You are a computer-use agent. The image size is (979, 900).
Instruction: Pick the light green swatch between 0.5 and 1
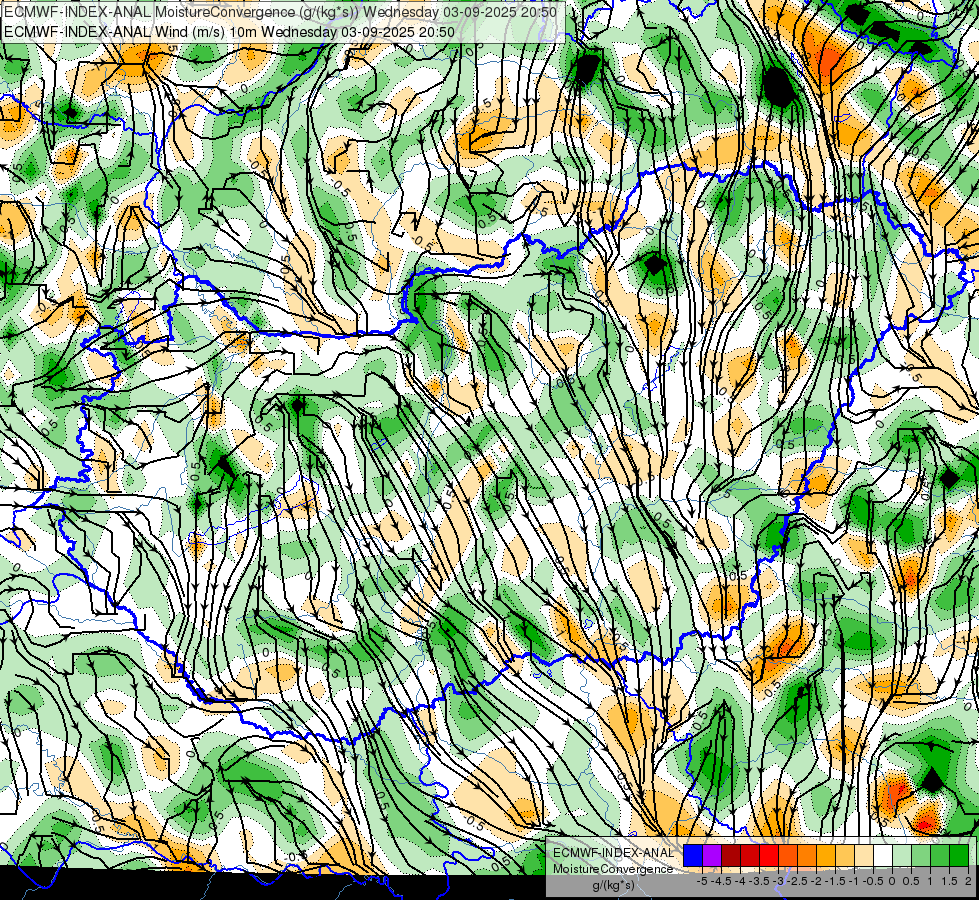pyautogui.click(x=921, y=855)
